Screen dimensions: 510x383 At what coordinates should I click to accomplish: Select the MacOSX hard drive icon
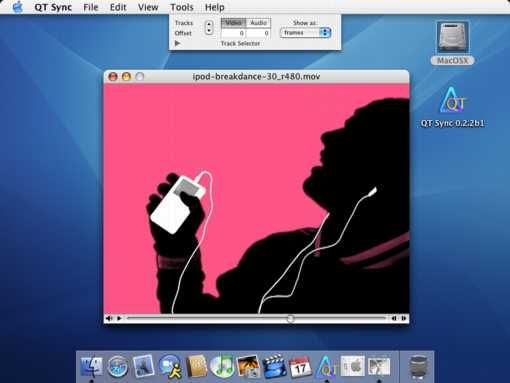452,43
